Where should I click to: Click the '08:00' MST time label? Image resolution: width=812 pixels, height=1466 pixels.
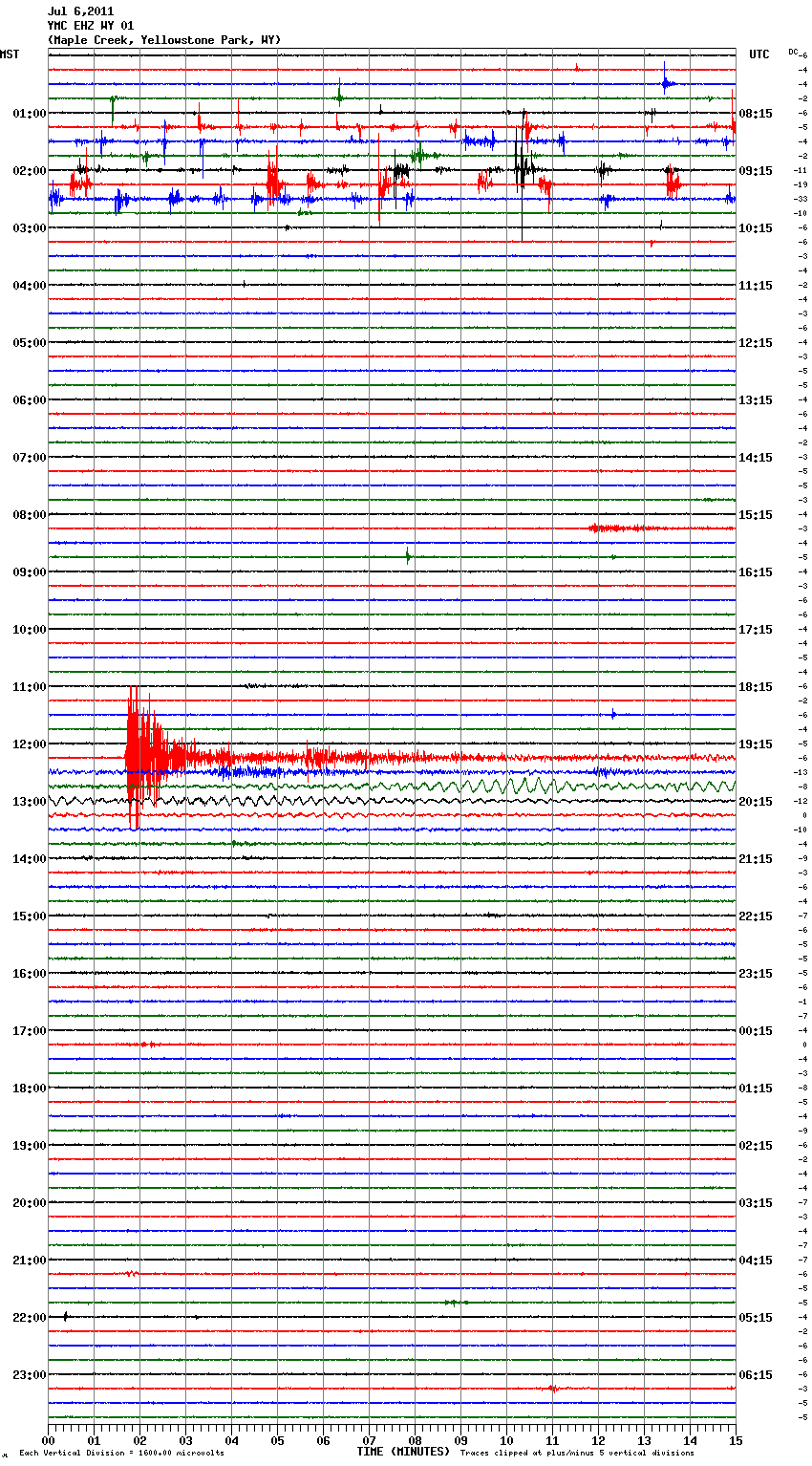tap(29, 515)
